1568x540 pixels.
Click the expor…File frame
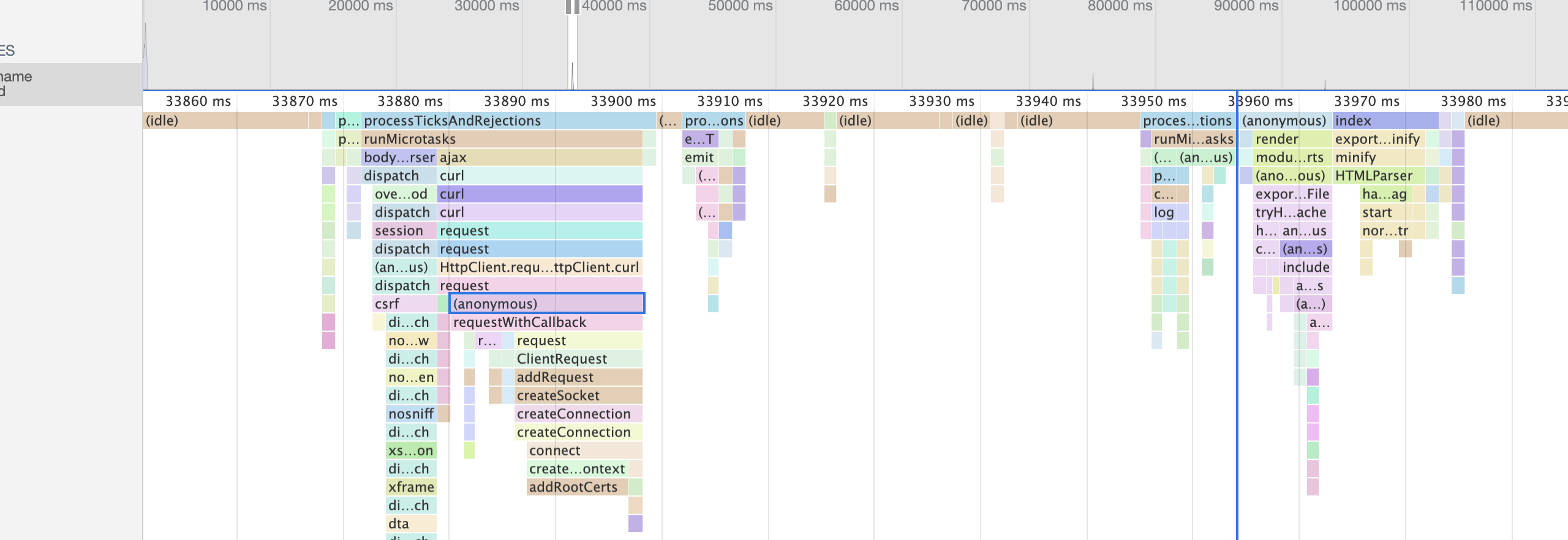pos(1292,194)
